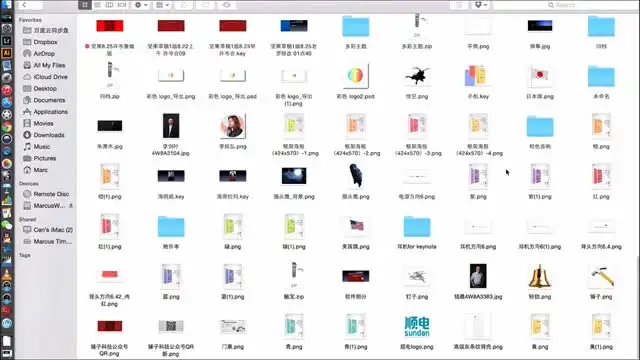Go back with the Finder back arrow
640x360 pixels.
(x=24, y=5)
